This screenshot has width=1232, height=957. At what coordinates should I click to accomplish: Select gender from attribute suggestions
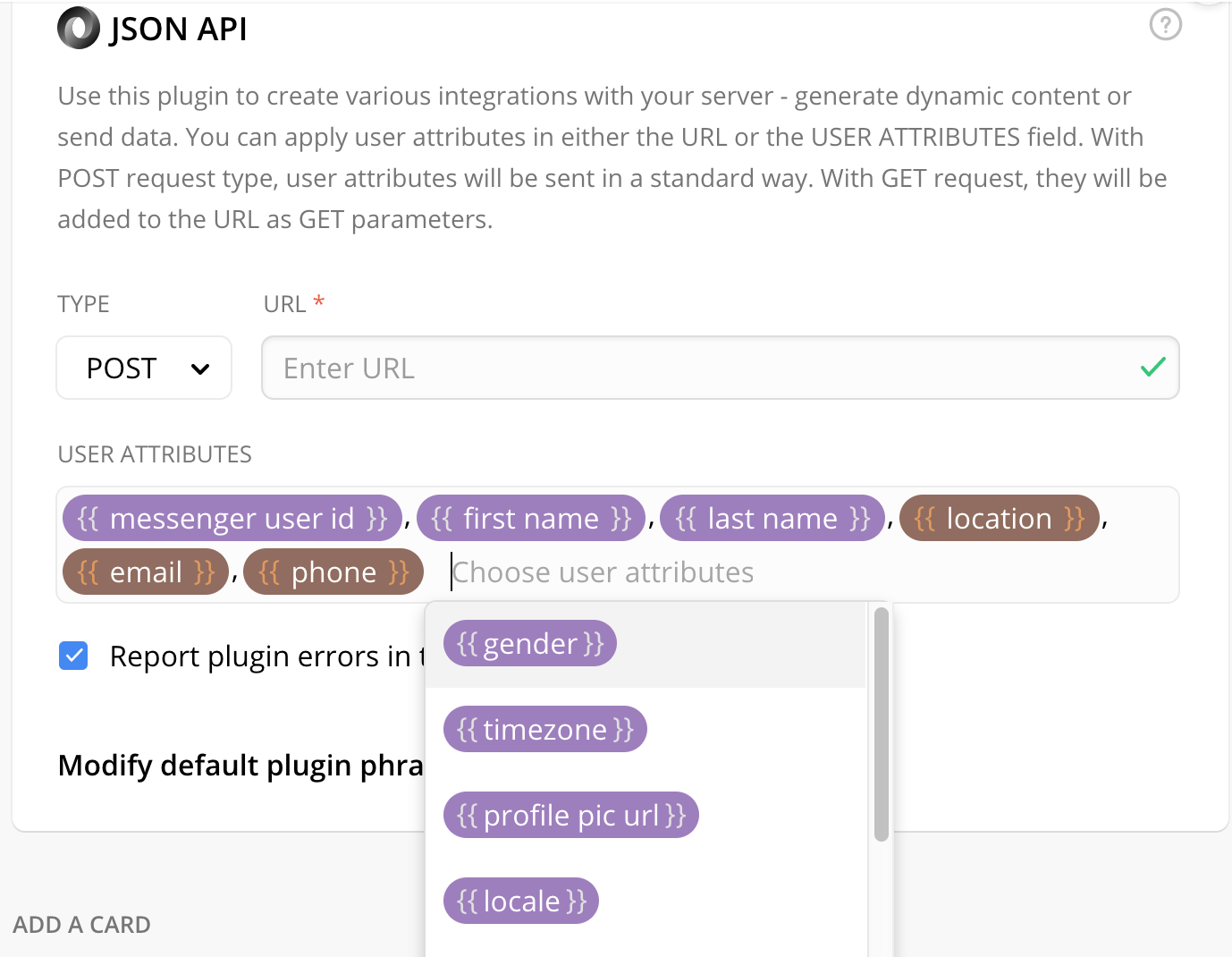click(x=530, y=644)
